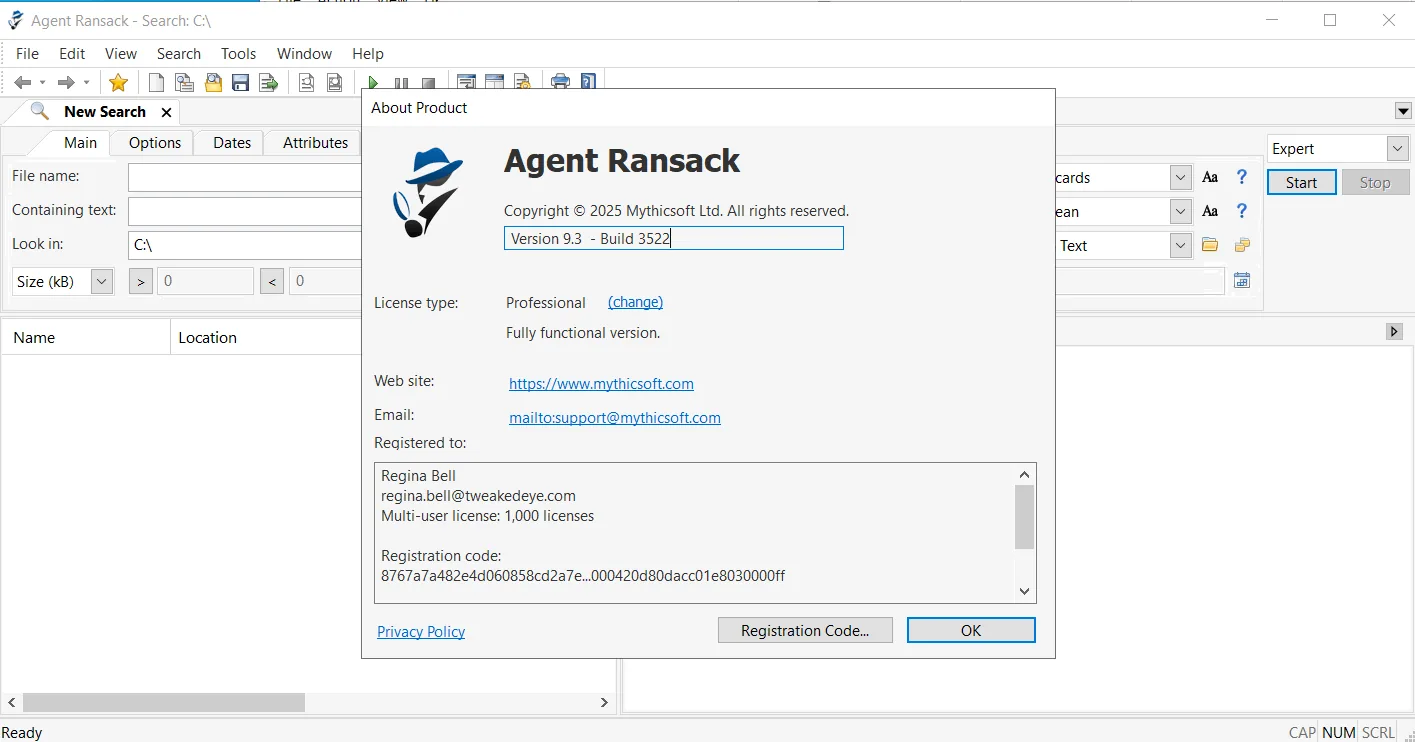1415x742 pixels.
Task: Click the blue question mark beside File name
Action: pos(1242,177)
